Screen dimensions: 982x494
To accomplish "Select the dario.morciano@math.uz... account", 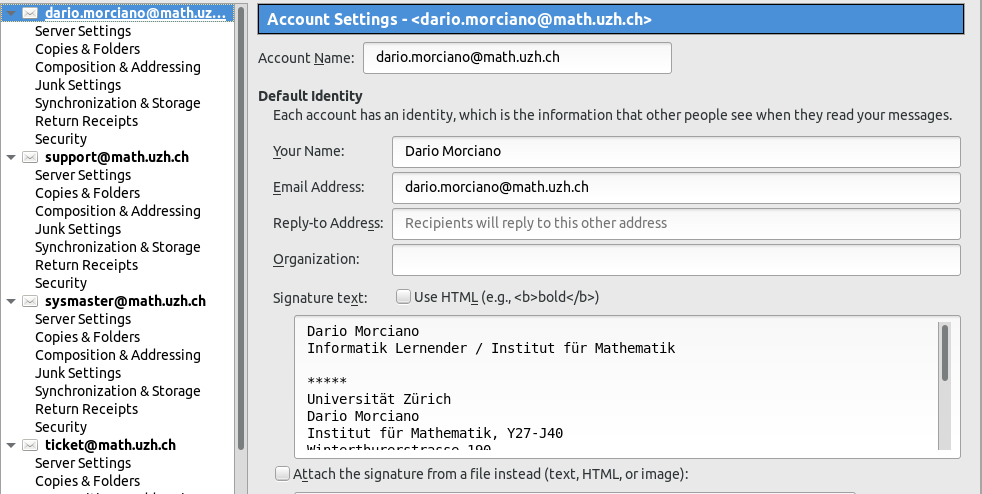I will (x=135, y=13).
